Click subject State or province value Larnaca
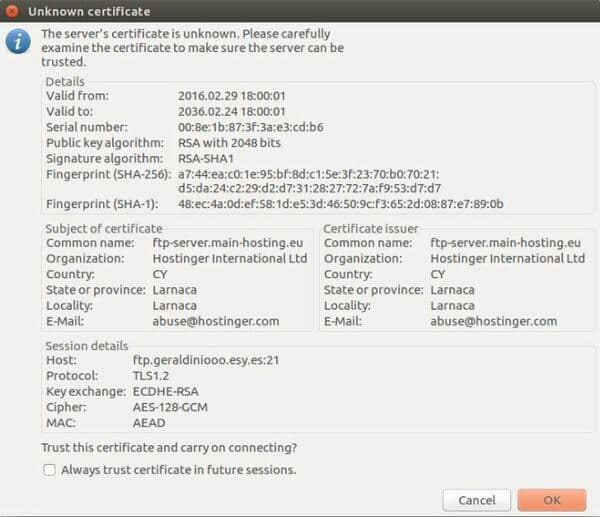Viewport: 600px width, 517px height. click(x=174, y=290)
